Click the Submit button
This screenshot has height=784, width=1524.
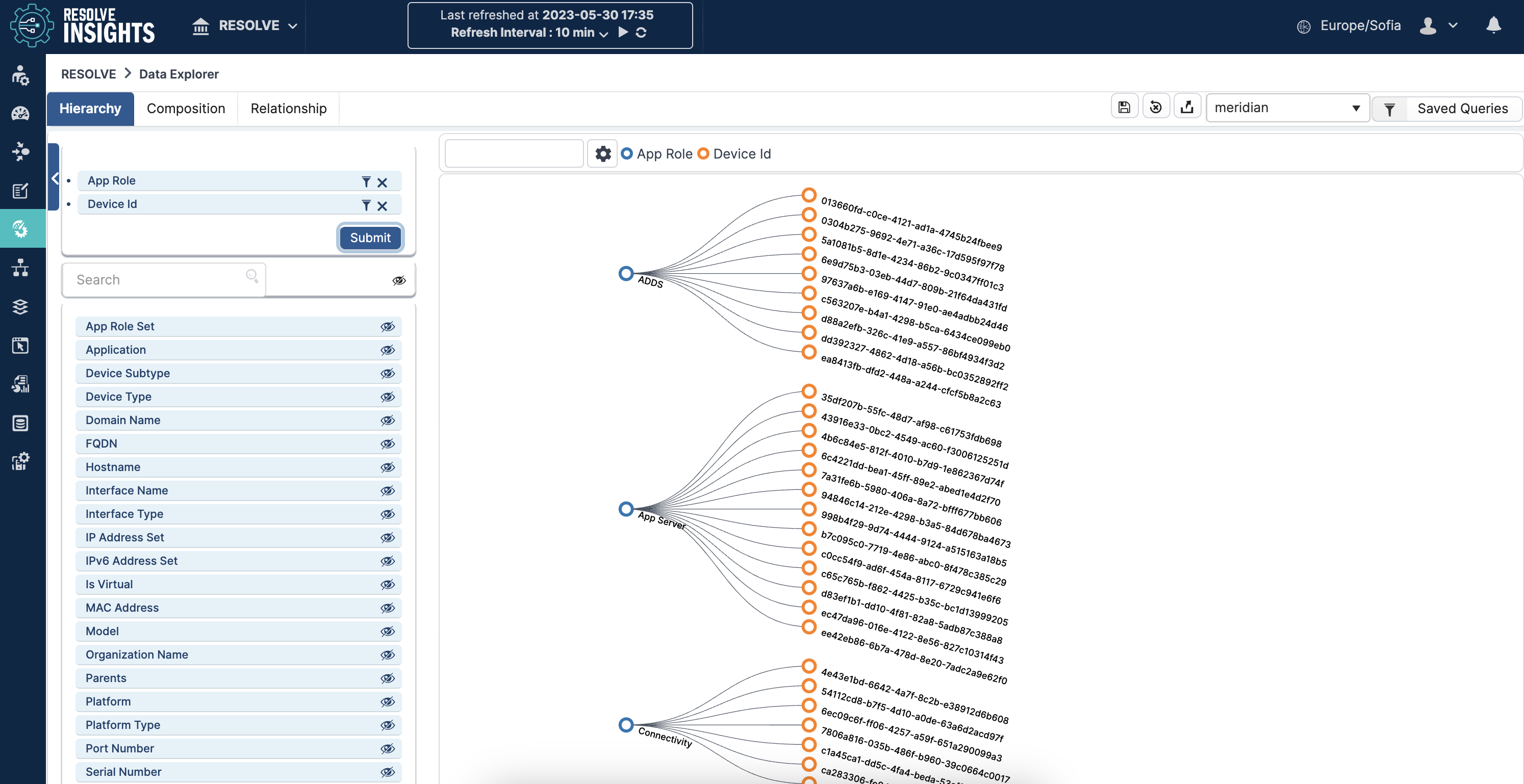pos(370,238)
